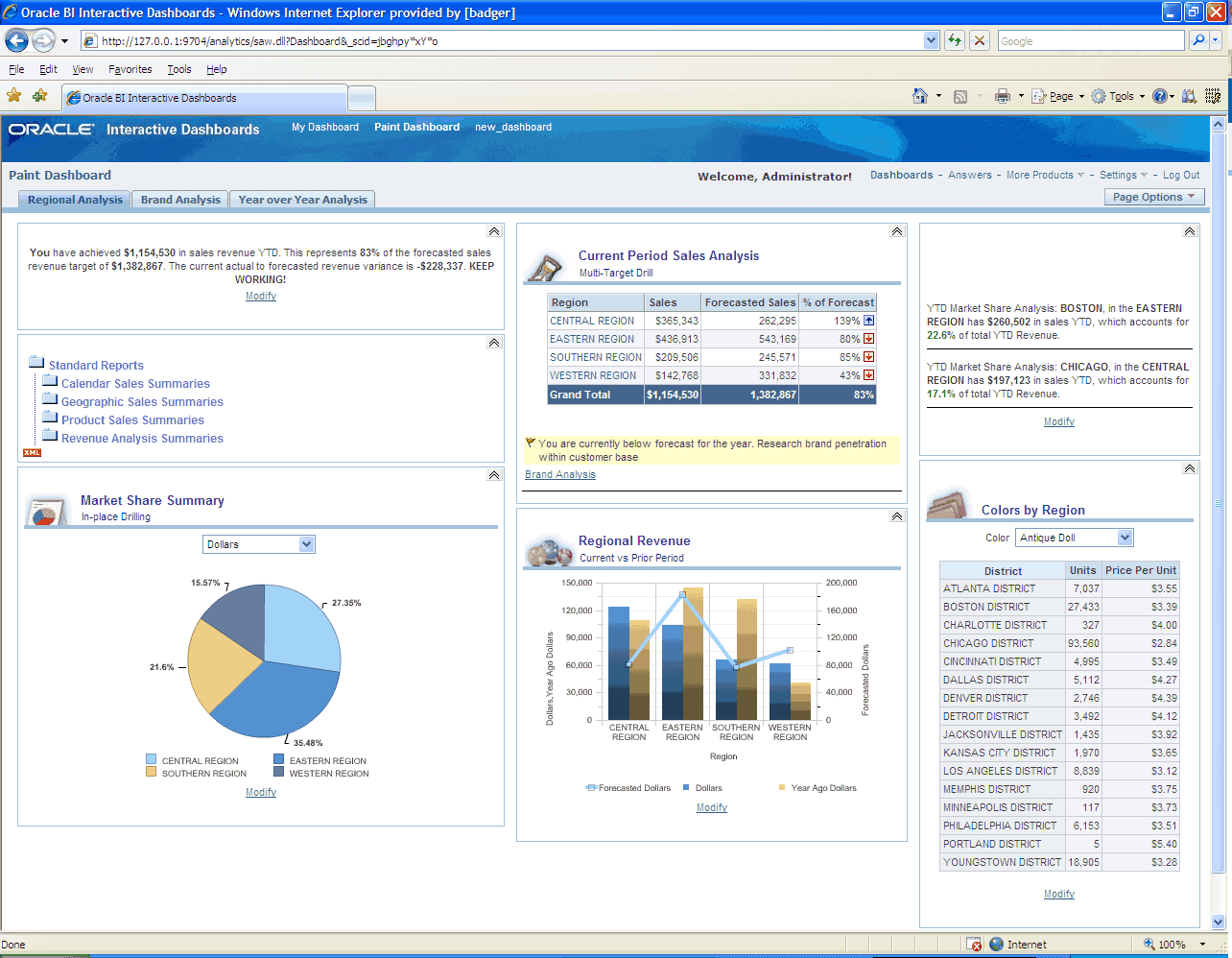Click CENTRAL REGION up-arrow indicator icon
Screen dimensions: 1232x958
(x=868, y=321)
